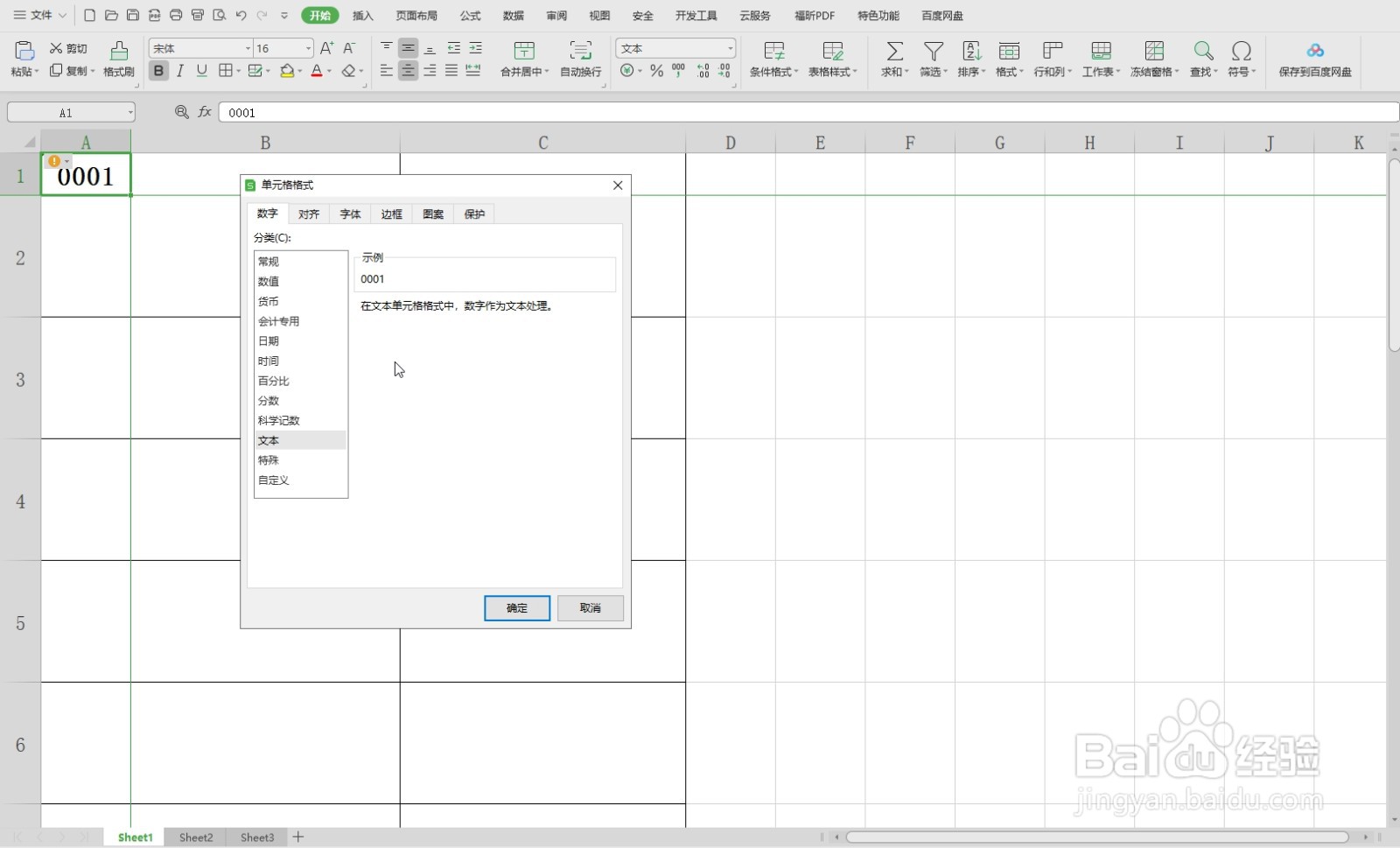Expand the sum (求和) dropdown
This screenshot has width=1400, height=848.
(906, 72)
